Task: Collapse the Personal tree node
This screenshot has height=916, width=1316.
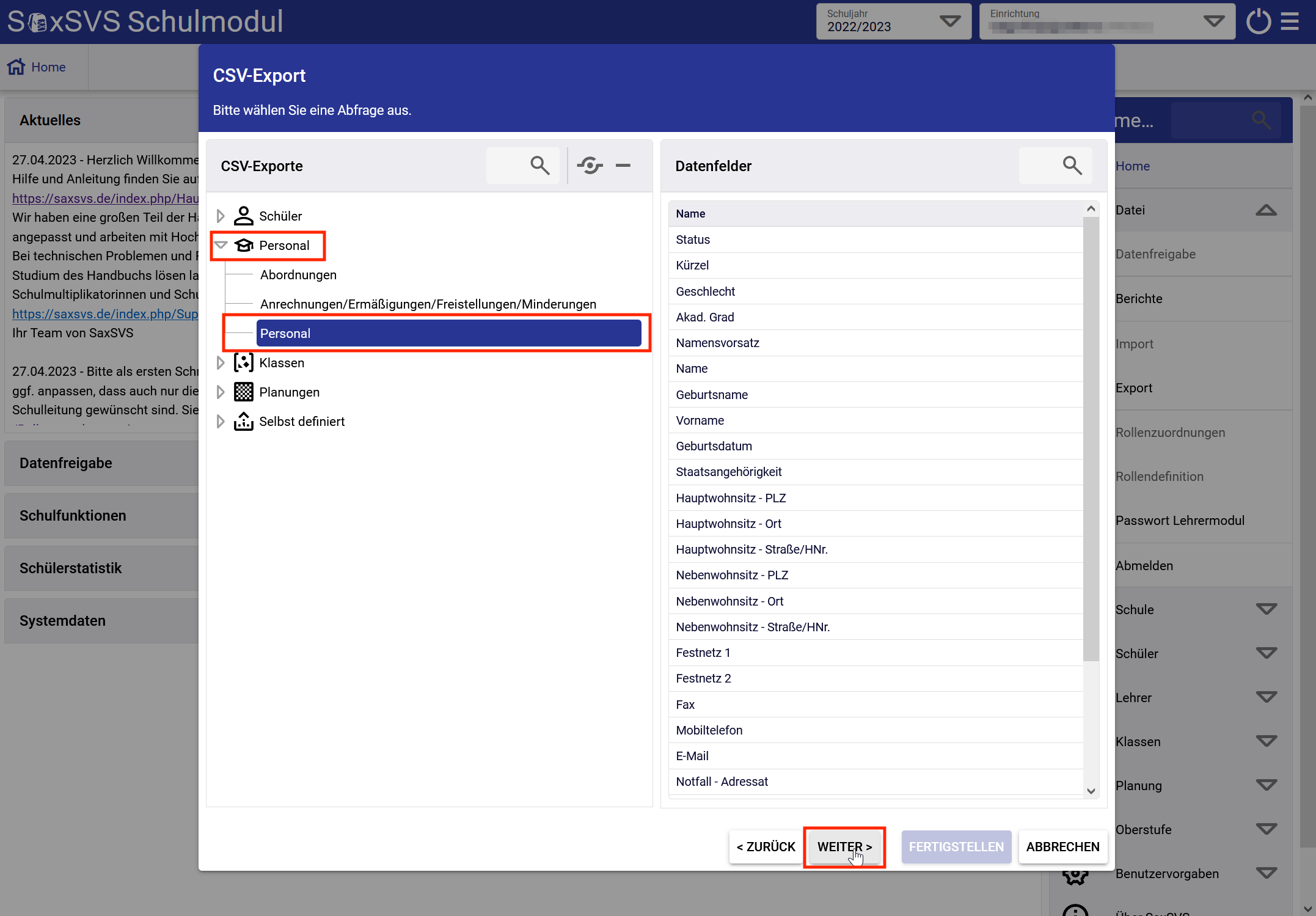Action: point(221,245)
